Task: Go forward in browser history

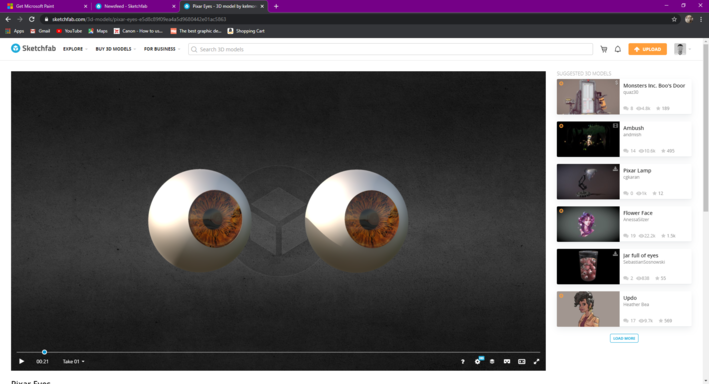Action: point(19,19)
